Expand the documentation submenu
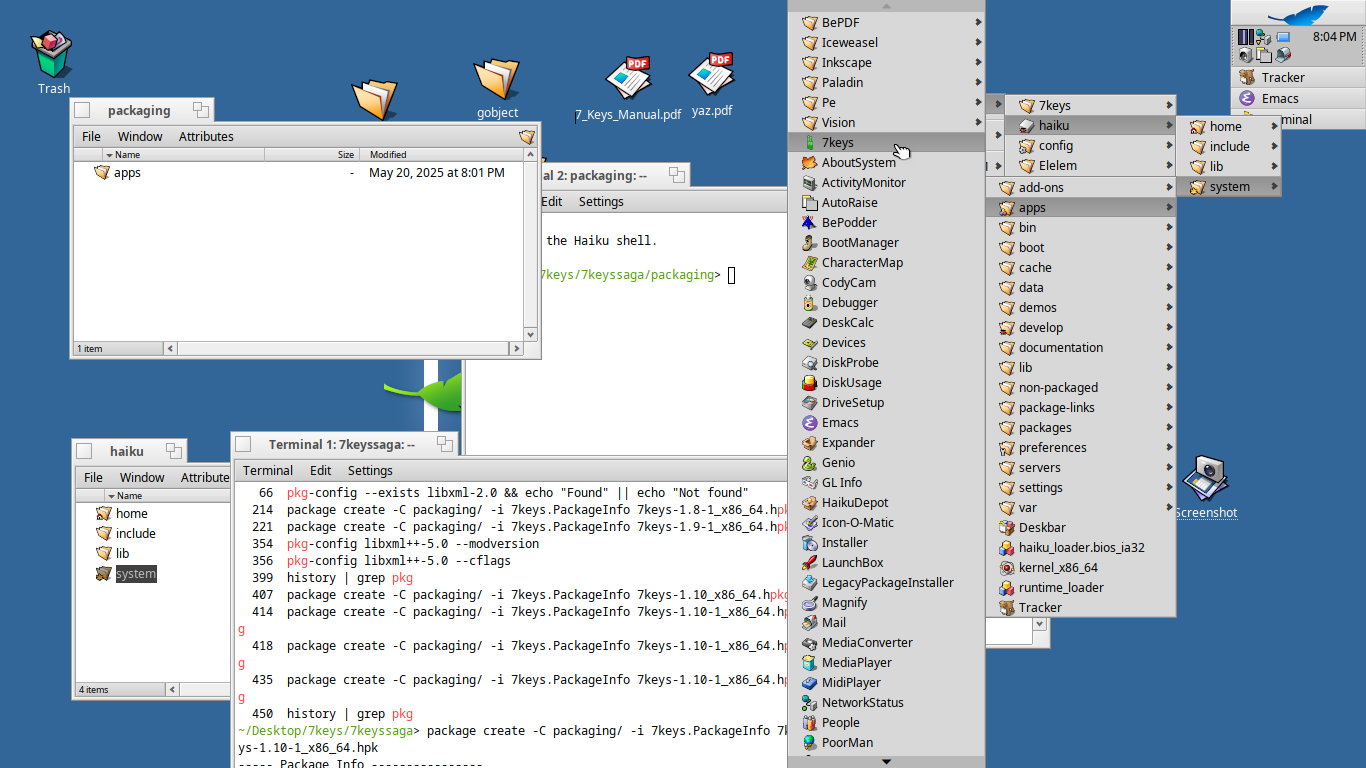The width and height of the screenshot is (1366, 768). (x=1081, y=348)
